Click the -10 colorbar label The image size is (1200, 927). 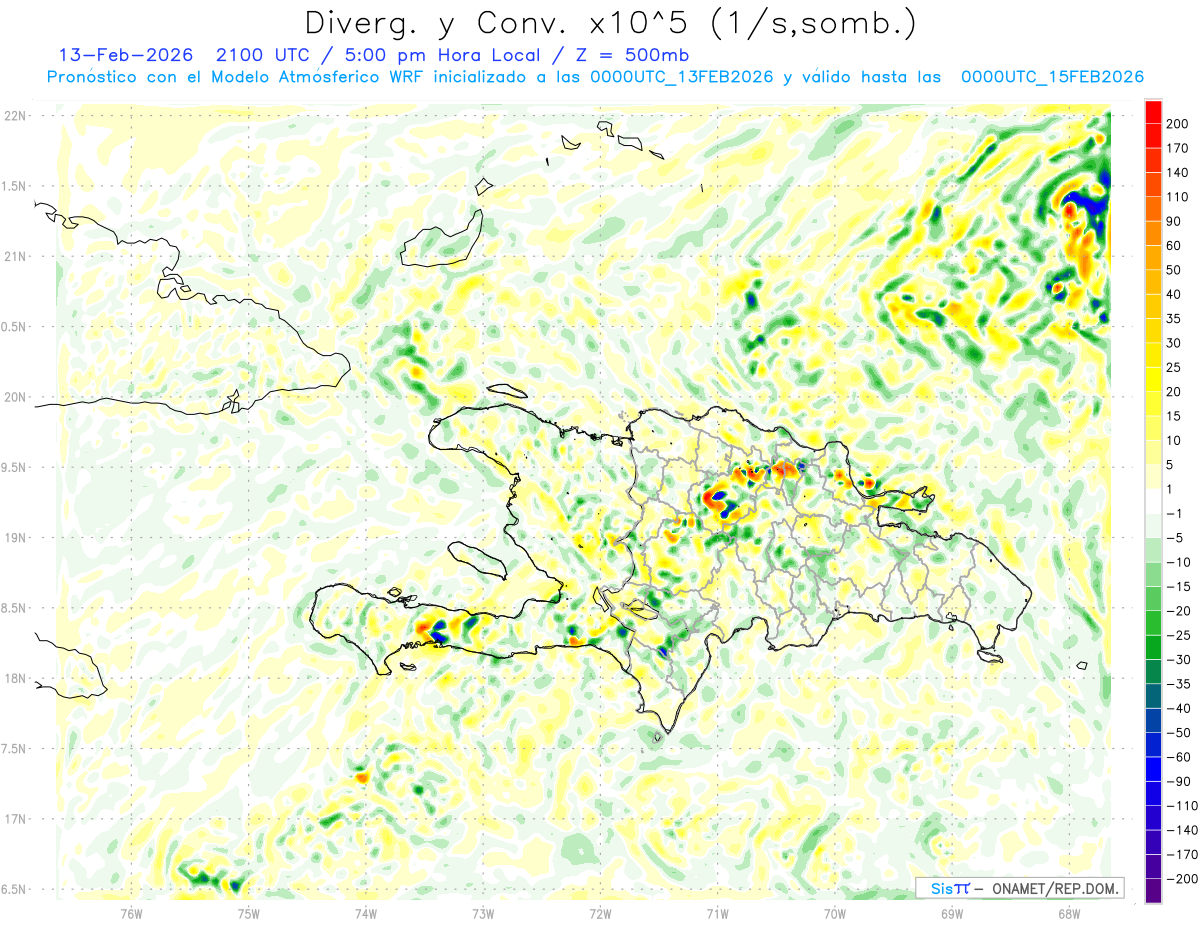tap(1181, 562)
